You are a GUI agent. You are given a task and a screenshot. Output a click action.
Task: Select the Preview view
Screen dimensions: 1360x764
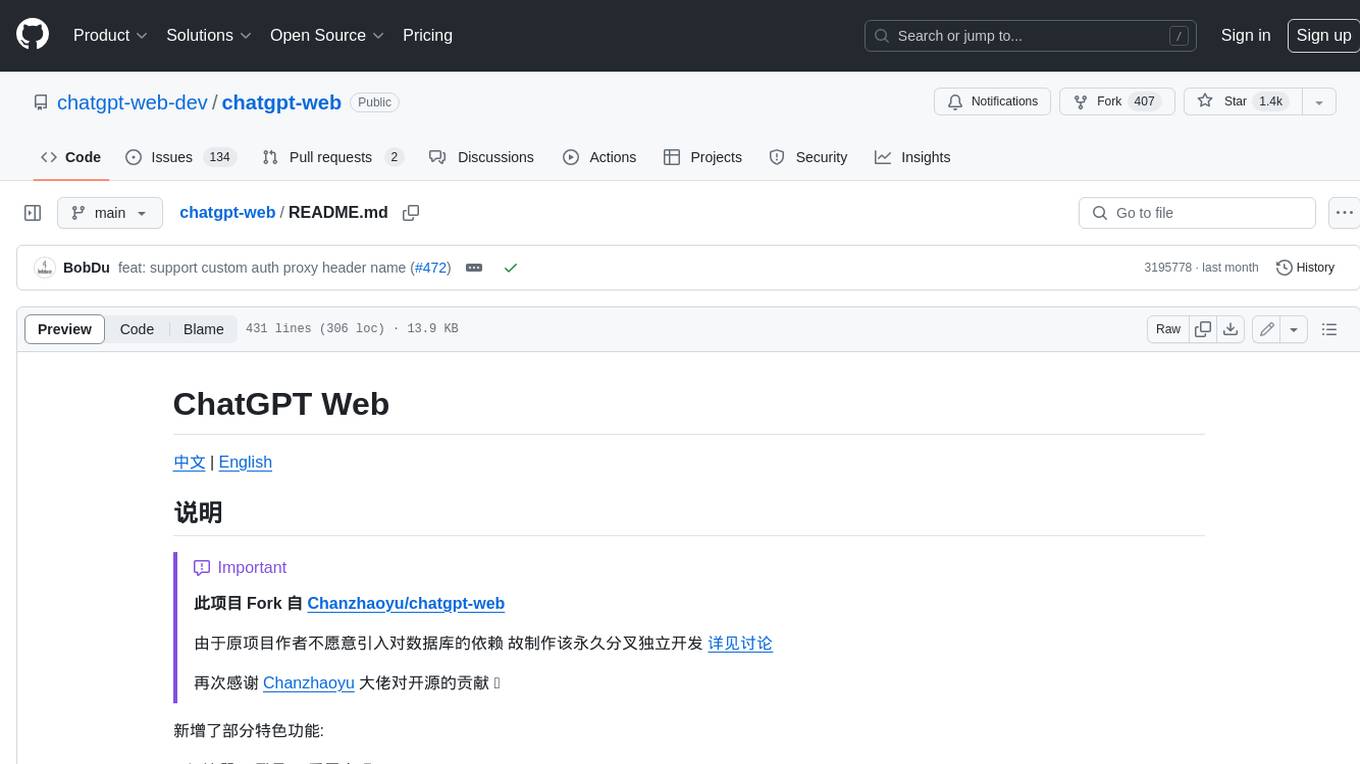tap(65, 329)
